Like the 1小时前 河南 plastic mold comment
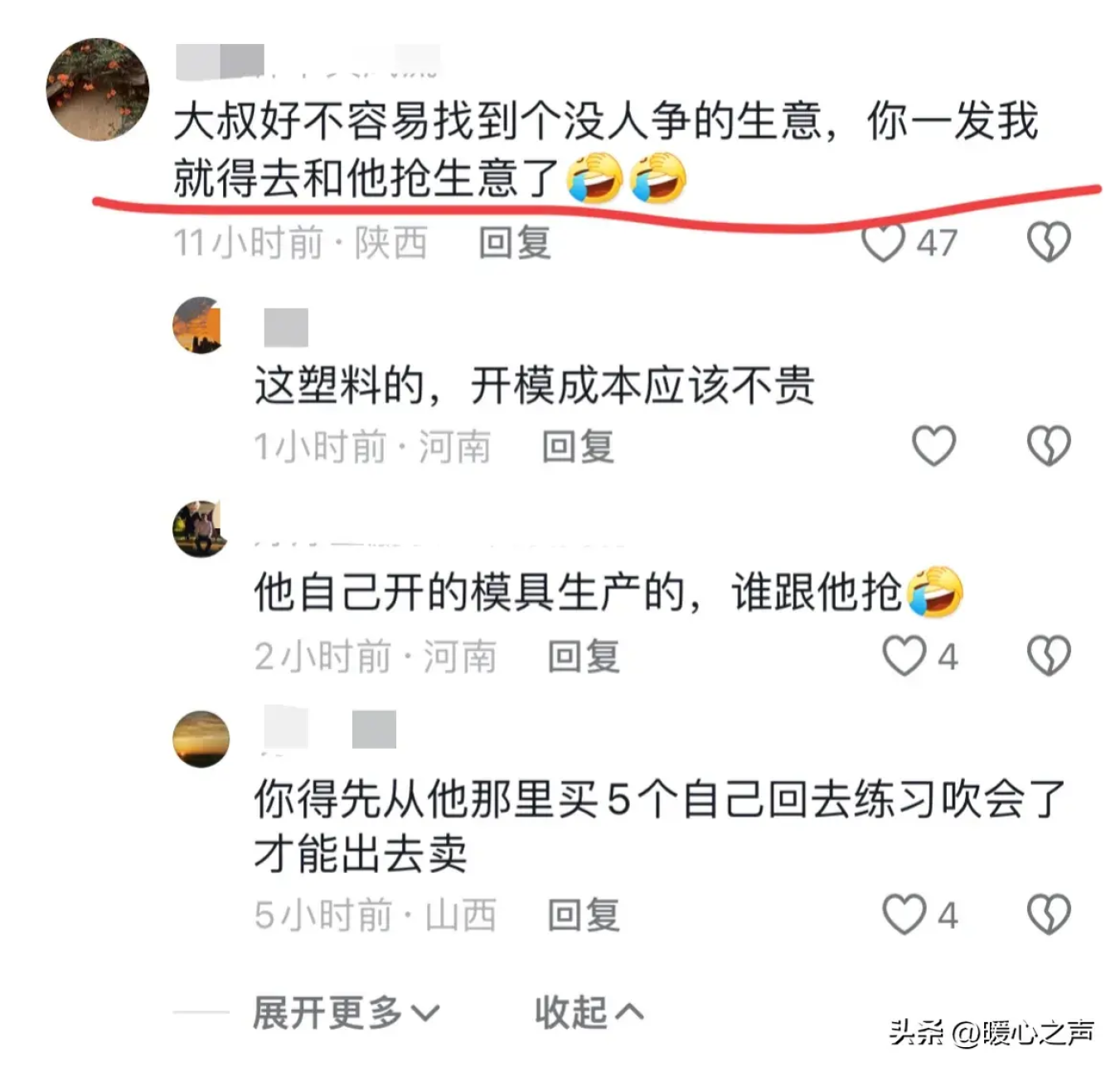This screenshot has width=1120, height=1072. [x=934, y=446]
